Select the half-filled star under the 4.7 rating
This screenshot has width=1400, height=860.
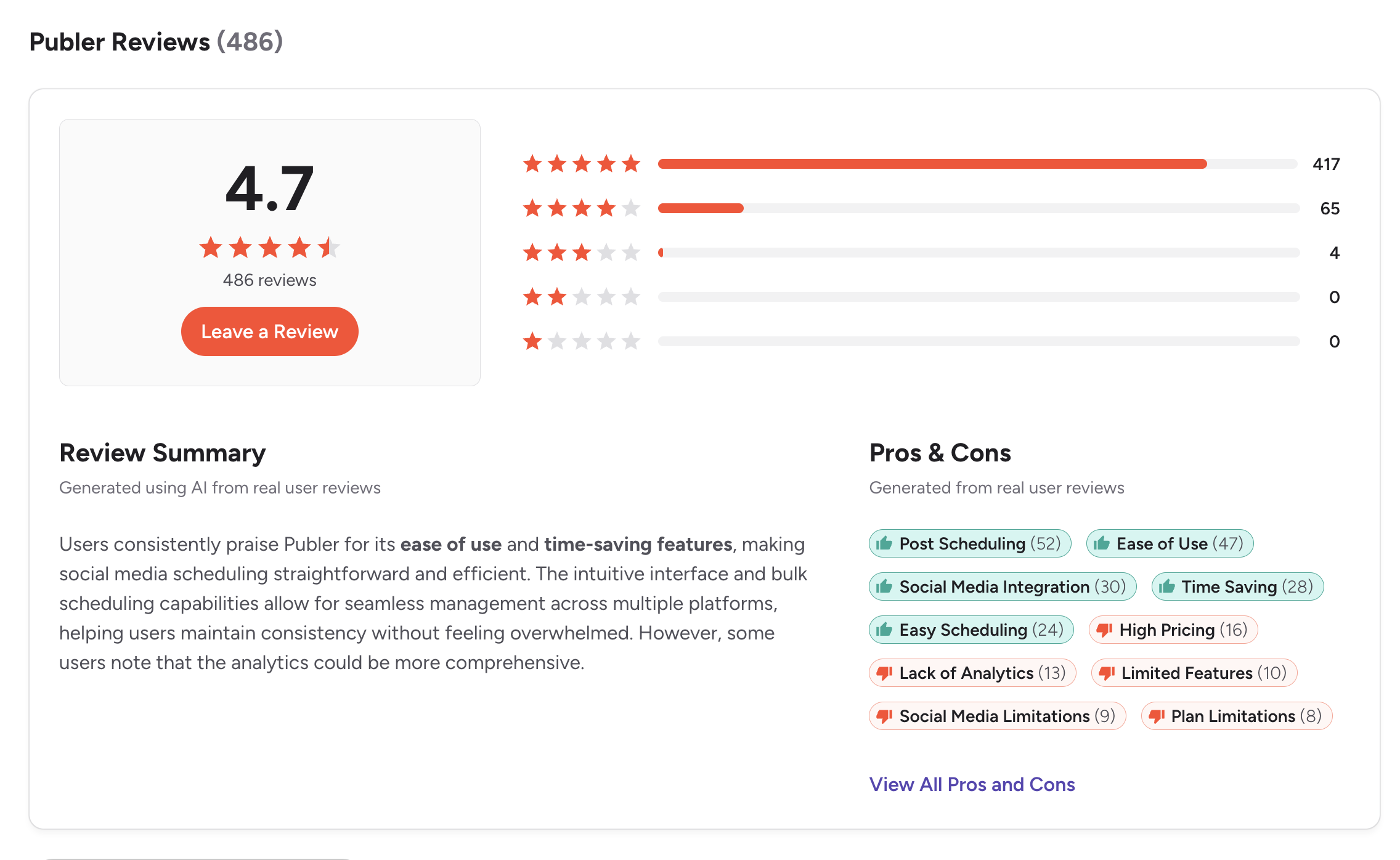click(330, 248)
